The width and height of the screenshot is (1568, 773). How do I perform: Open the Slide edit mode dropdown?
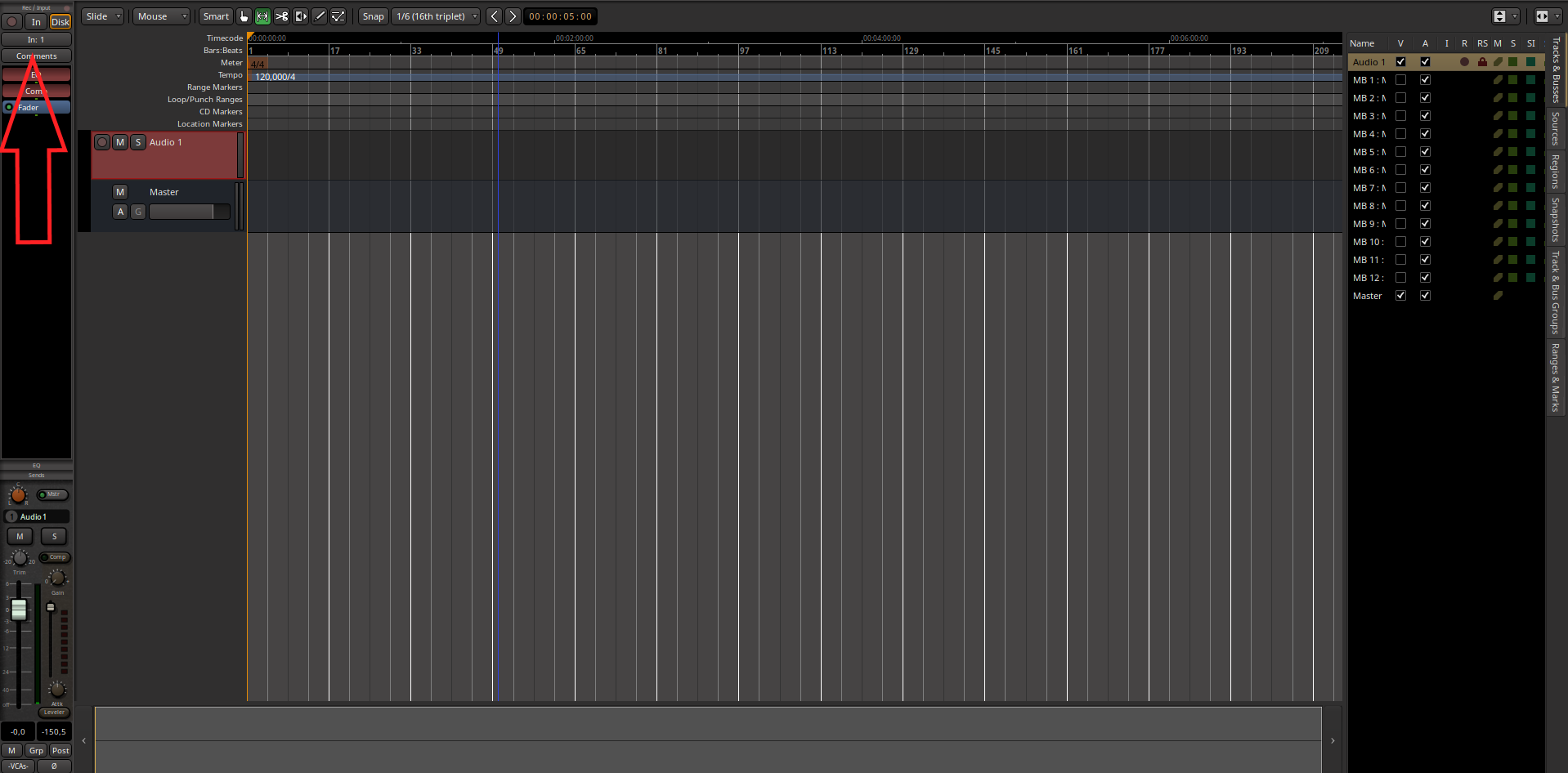click(104, 16)
